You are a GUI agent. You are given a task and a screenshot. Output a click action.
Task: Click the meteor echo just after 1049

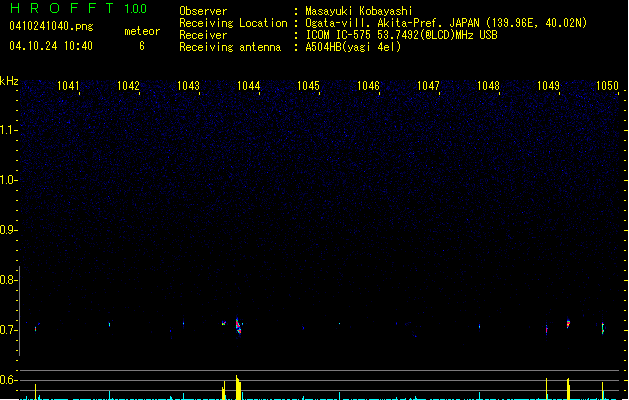(568, 323)
